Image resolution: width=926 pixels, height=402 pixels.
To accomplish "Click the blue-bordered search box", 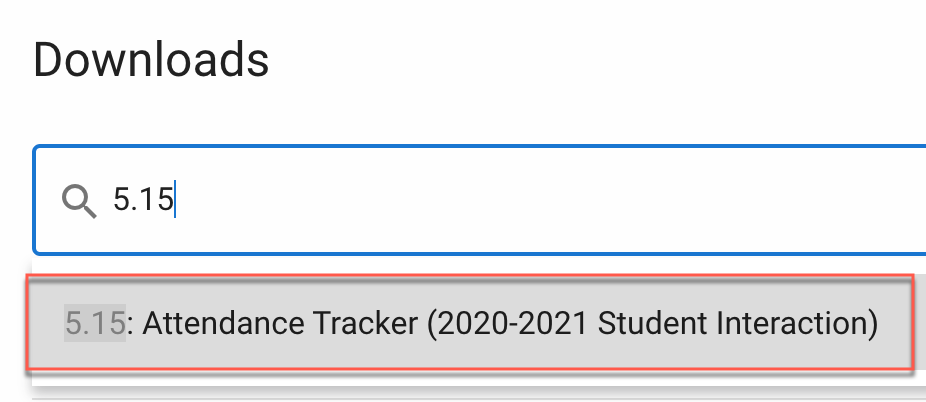I will point(479,200).
